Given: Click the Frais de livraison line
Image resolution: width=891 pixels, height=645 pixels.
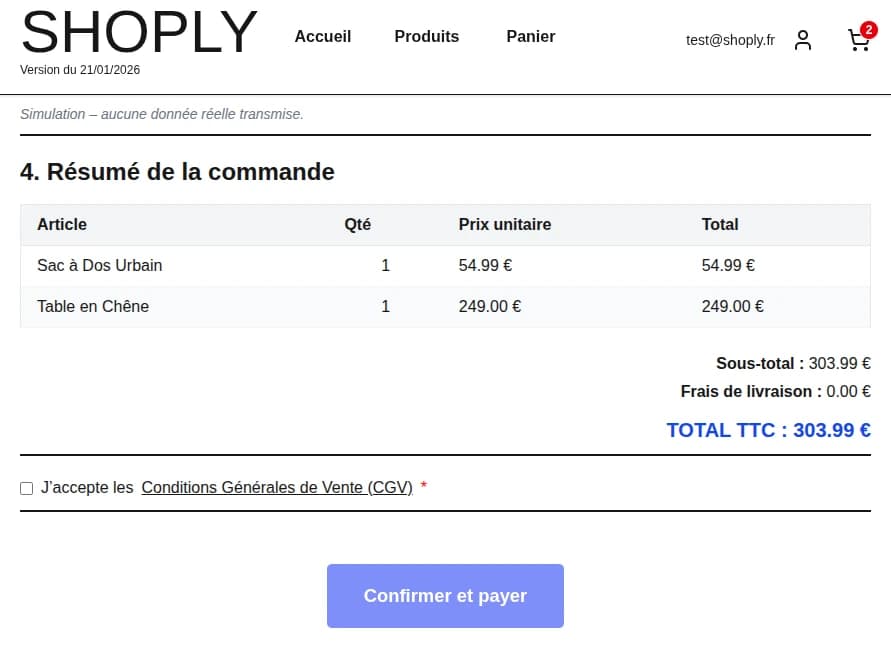Looking at the screenshot, I should click(x=775, y=392).
